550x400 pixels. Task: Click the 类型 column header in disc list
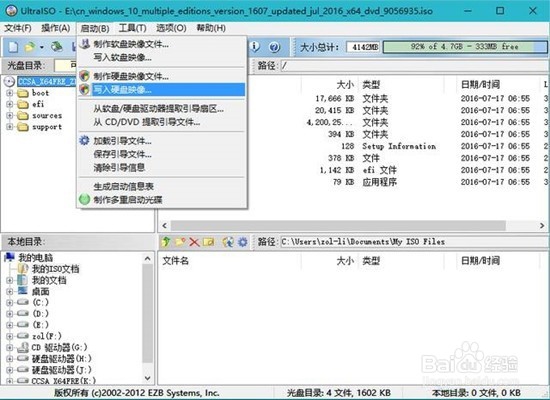point(371,85)
